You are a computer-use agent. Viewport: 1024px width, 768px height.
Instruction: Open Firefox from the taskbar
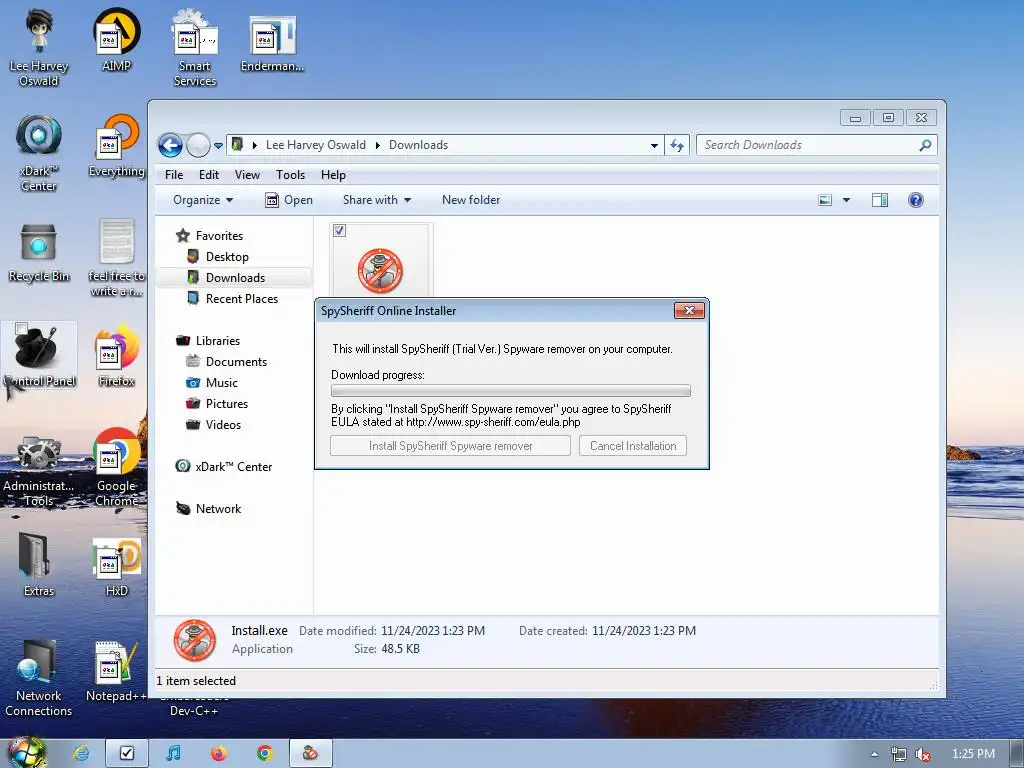219,754
